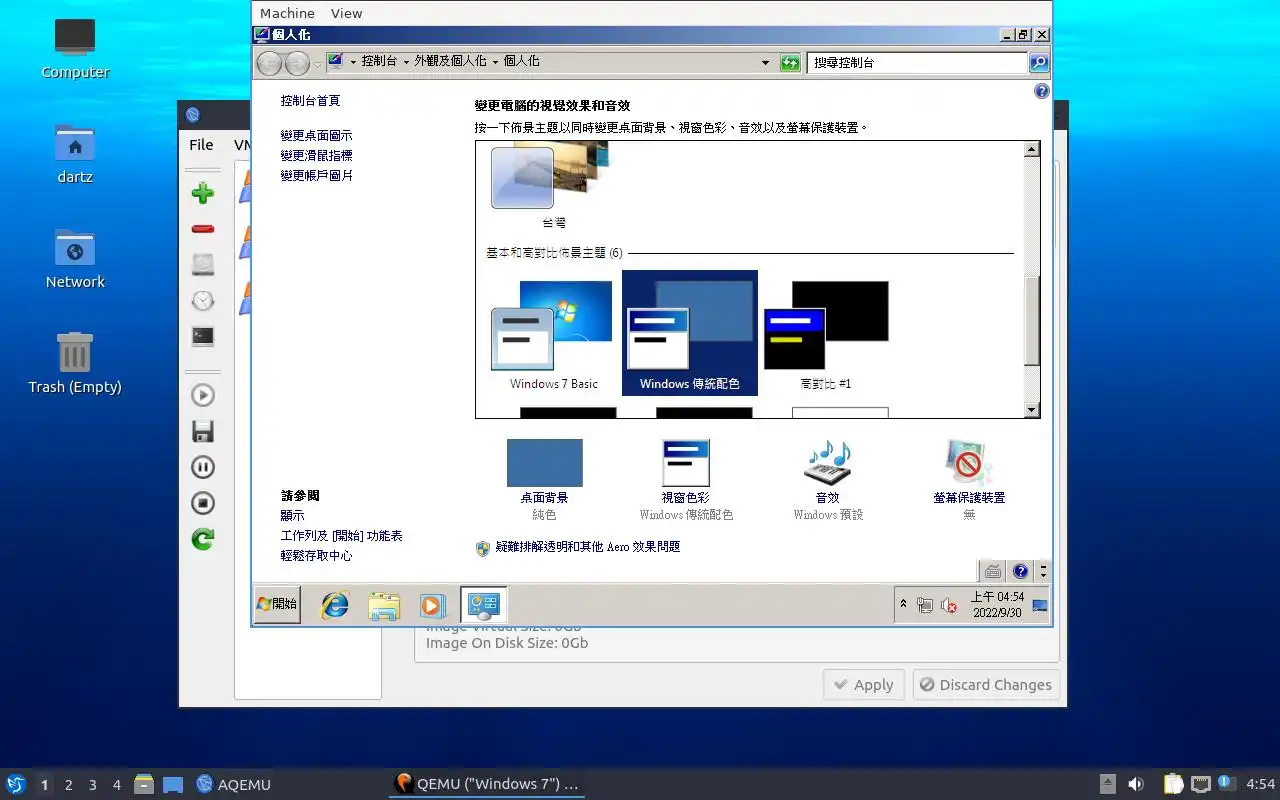Click the Windows clock 上午 04:54
The height and width of the screenshot is (800, 1280).
coord(997,604)
